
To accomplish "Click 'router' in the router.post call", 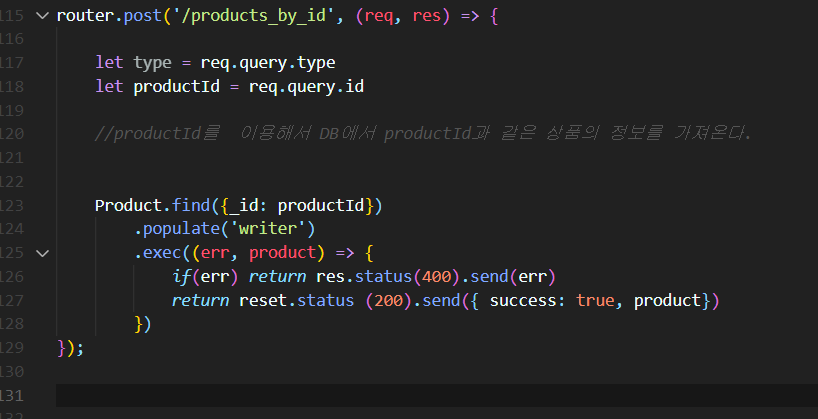I will (x=85, y=16).
